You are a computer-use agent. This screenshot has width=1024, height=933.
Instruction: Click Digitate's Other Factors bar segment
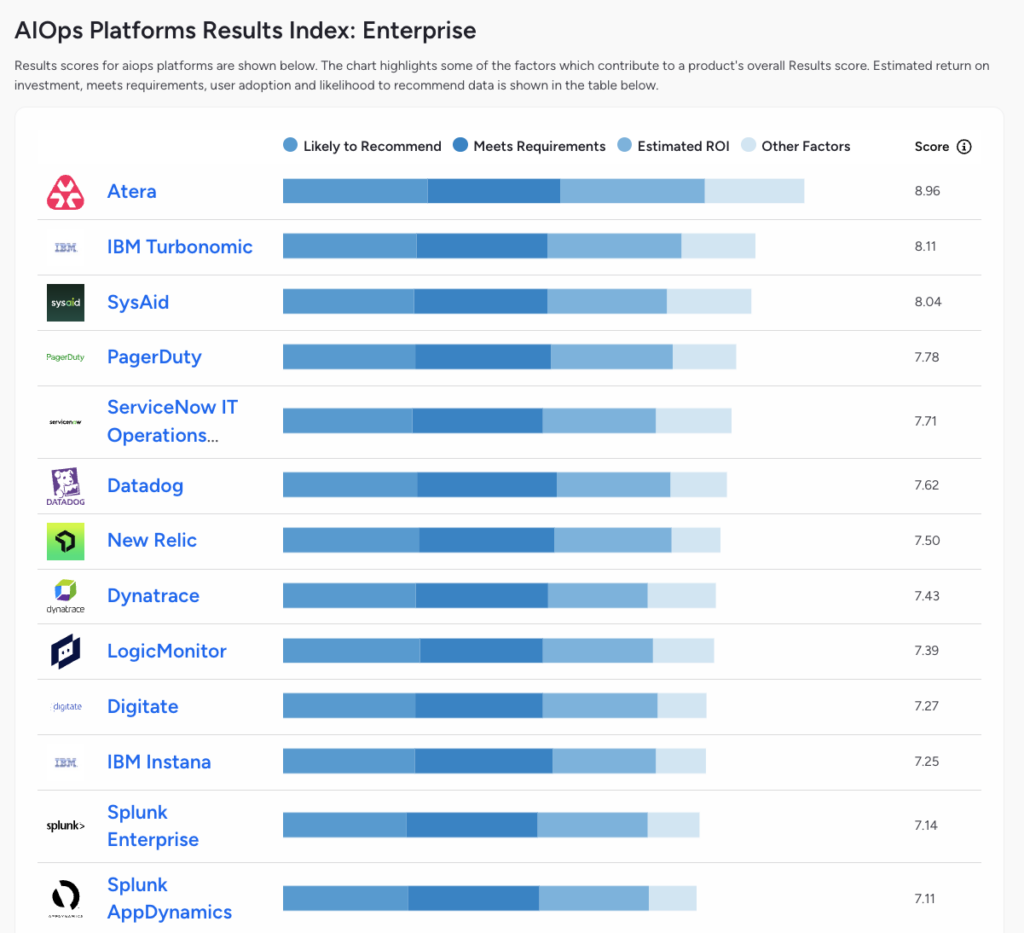682,706
